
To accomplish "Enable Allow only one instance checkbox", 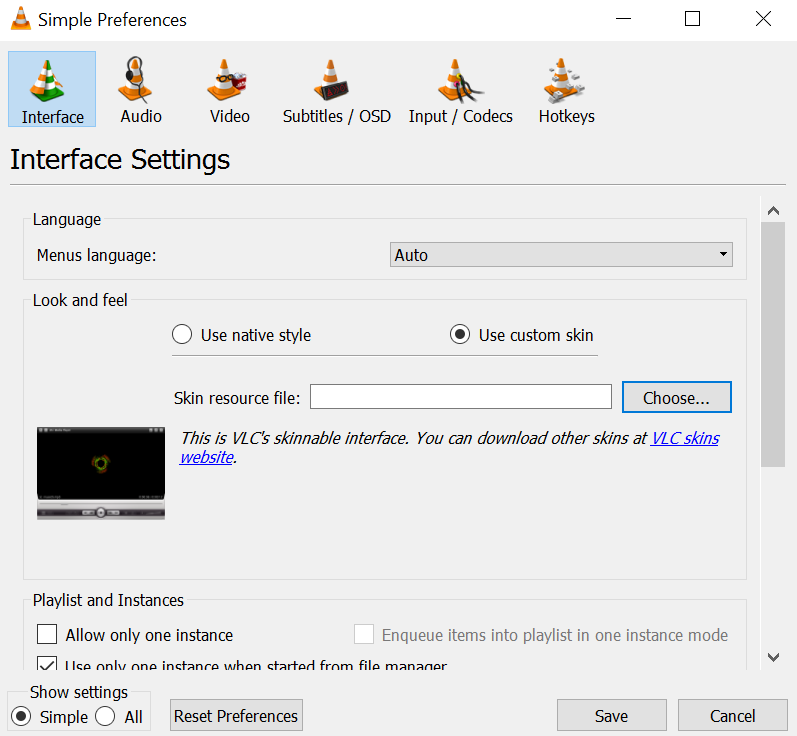I will [47, 635].
